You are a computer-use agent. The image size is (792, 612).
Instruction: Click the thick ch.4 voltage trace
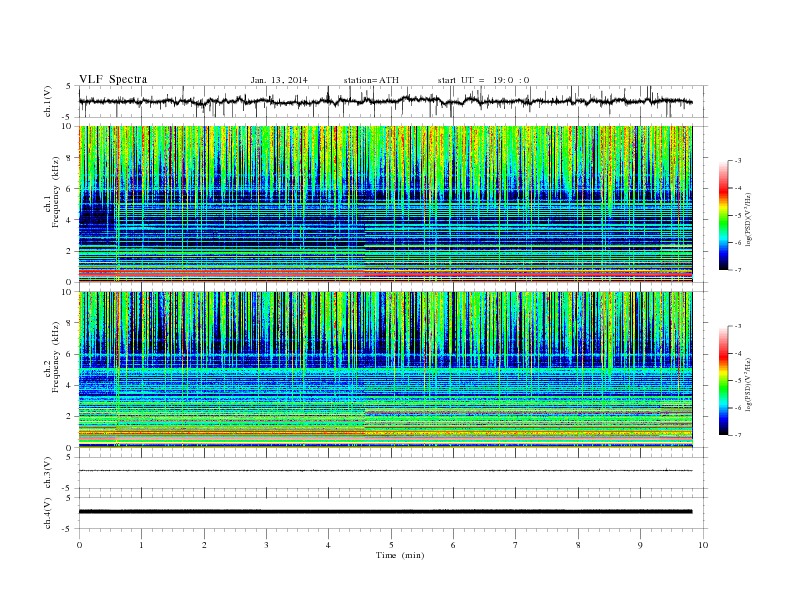pos(385,512)
